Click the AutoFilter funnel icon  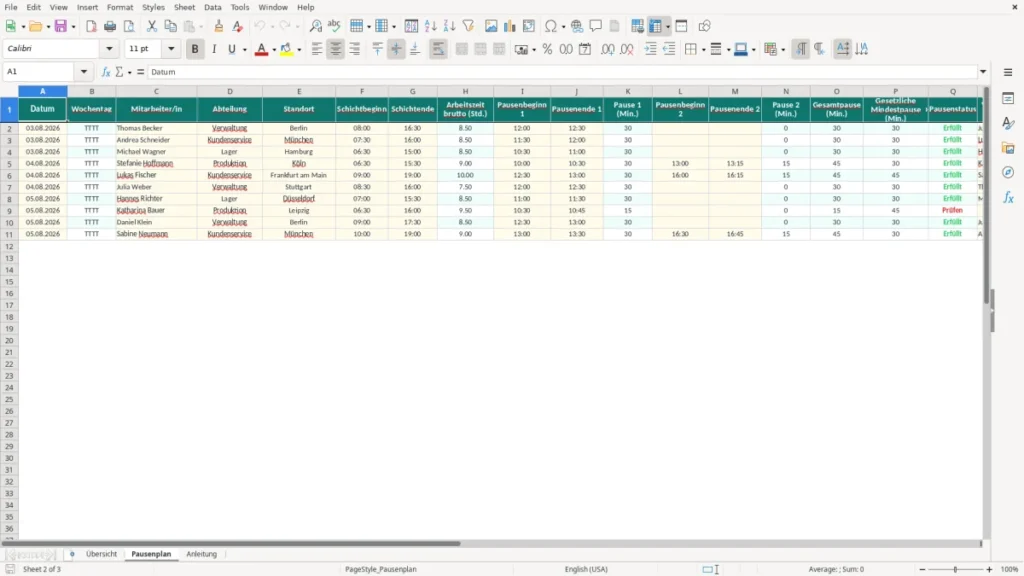(x=468, y=26)
